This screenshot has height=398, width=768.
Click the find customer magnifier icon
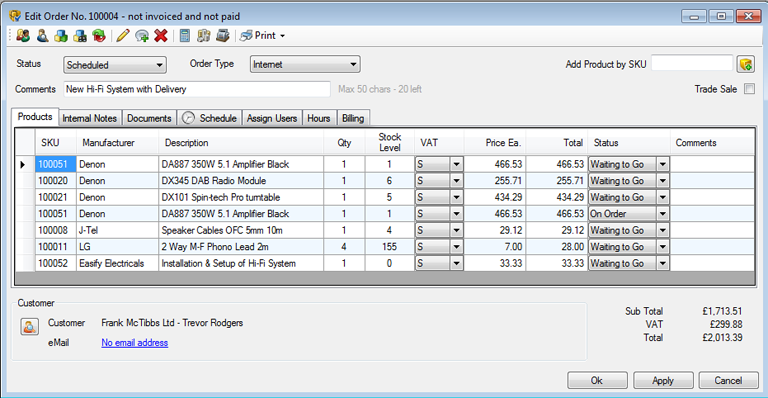[42, 36]
